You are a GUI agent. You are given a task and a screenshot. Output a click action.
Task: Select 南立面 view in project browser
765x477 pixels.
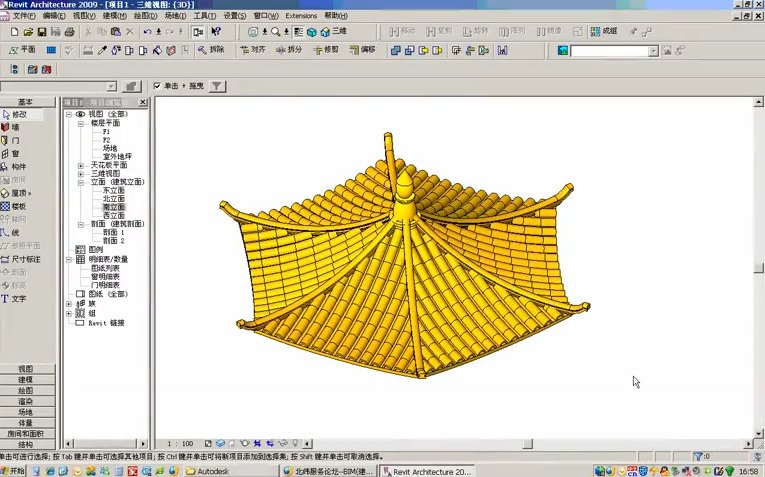click(x=113, y=207)
